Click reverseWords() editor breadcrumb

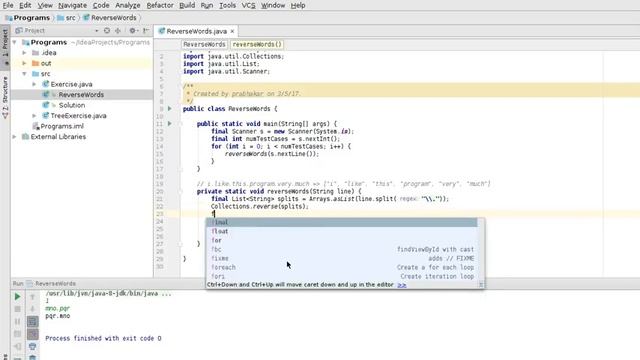pos(257,44)
